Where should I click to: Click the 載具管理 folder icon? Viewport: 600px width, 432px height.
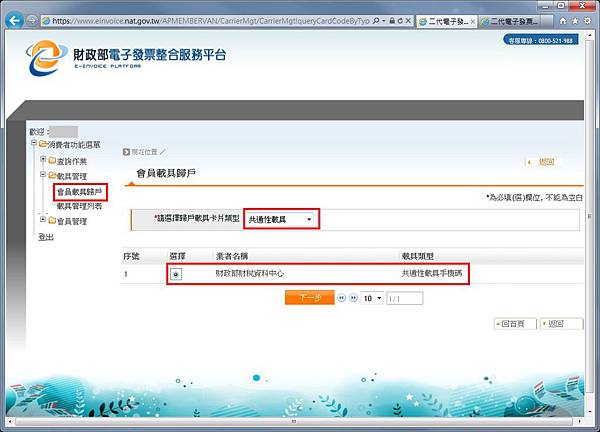[x=52, y=175]
